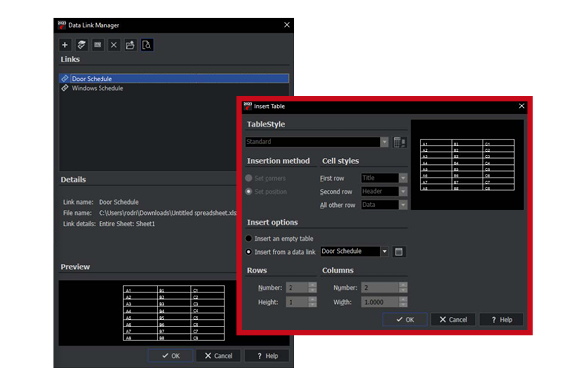
Task: Click the app logo in Data Link Manager title bar
Action: 62,25
